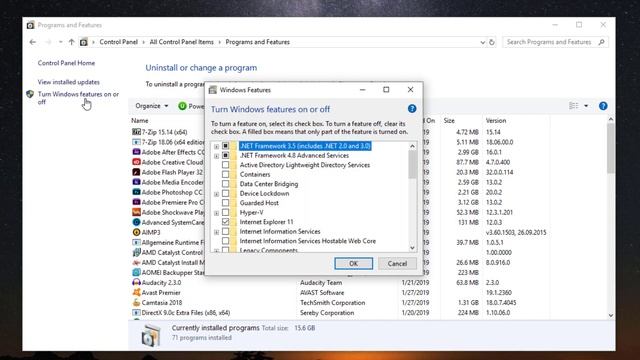The image size is (640, 360).
Task: Select Adobe Flash Player 32 icon
Action: point(136,172)
